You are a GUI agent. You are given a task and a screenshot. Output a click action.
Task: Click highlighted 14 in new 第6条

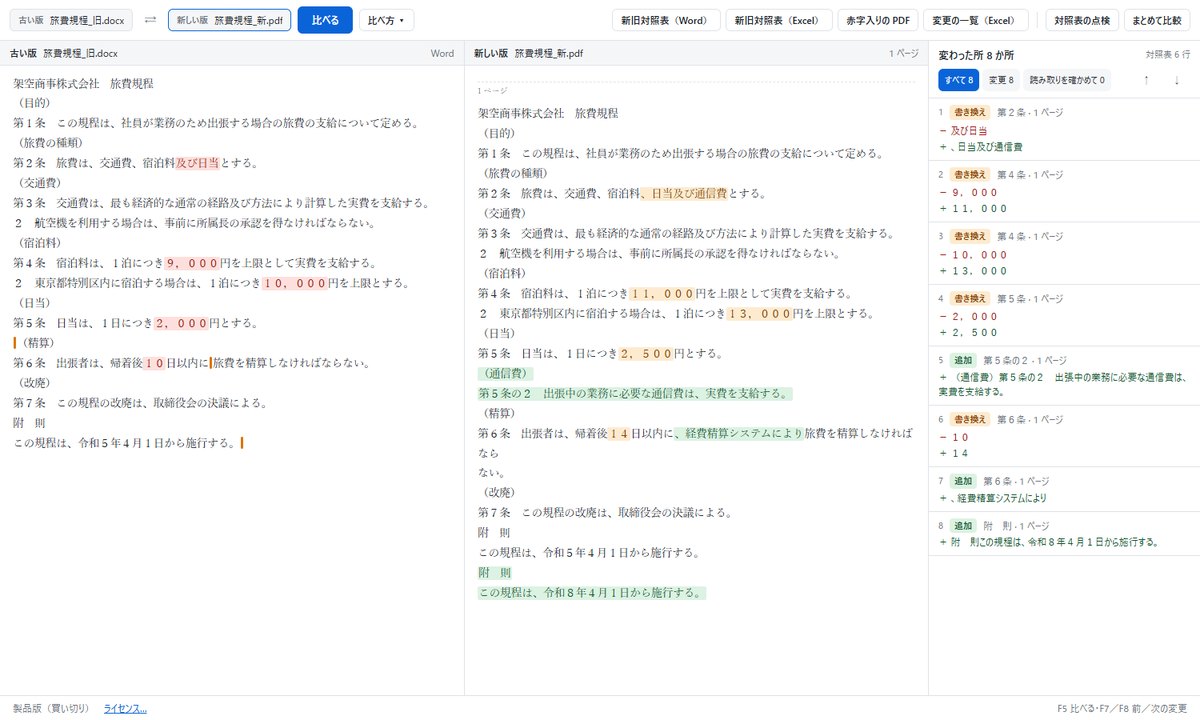coord(619,433)
